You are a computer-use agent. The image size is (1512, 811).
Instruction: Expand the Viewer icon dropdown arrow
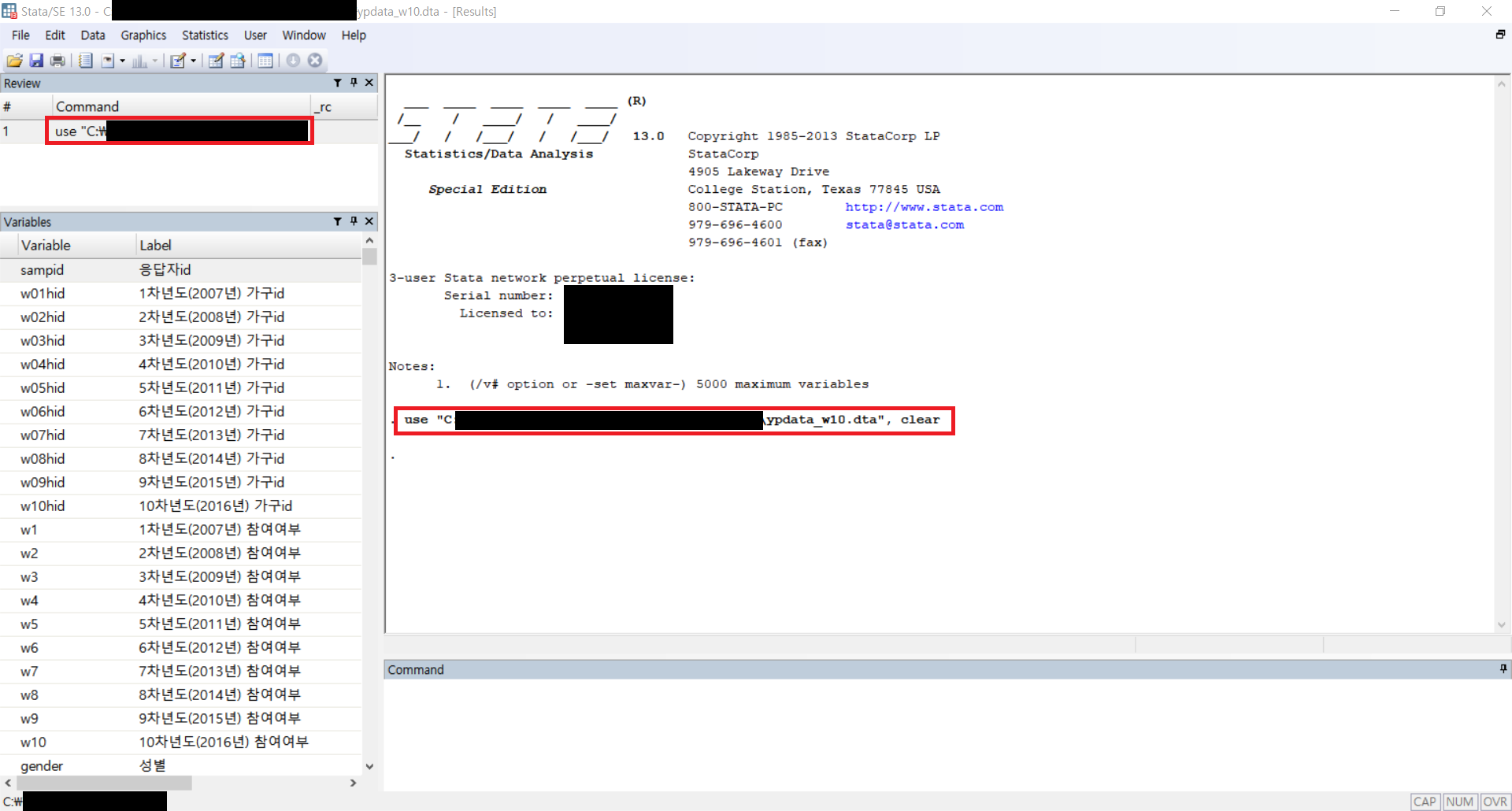tap(122, 61)
